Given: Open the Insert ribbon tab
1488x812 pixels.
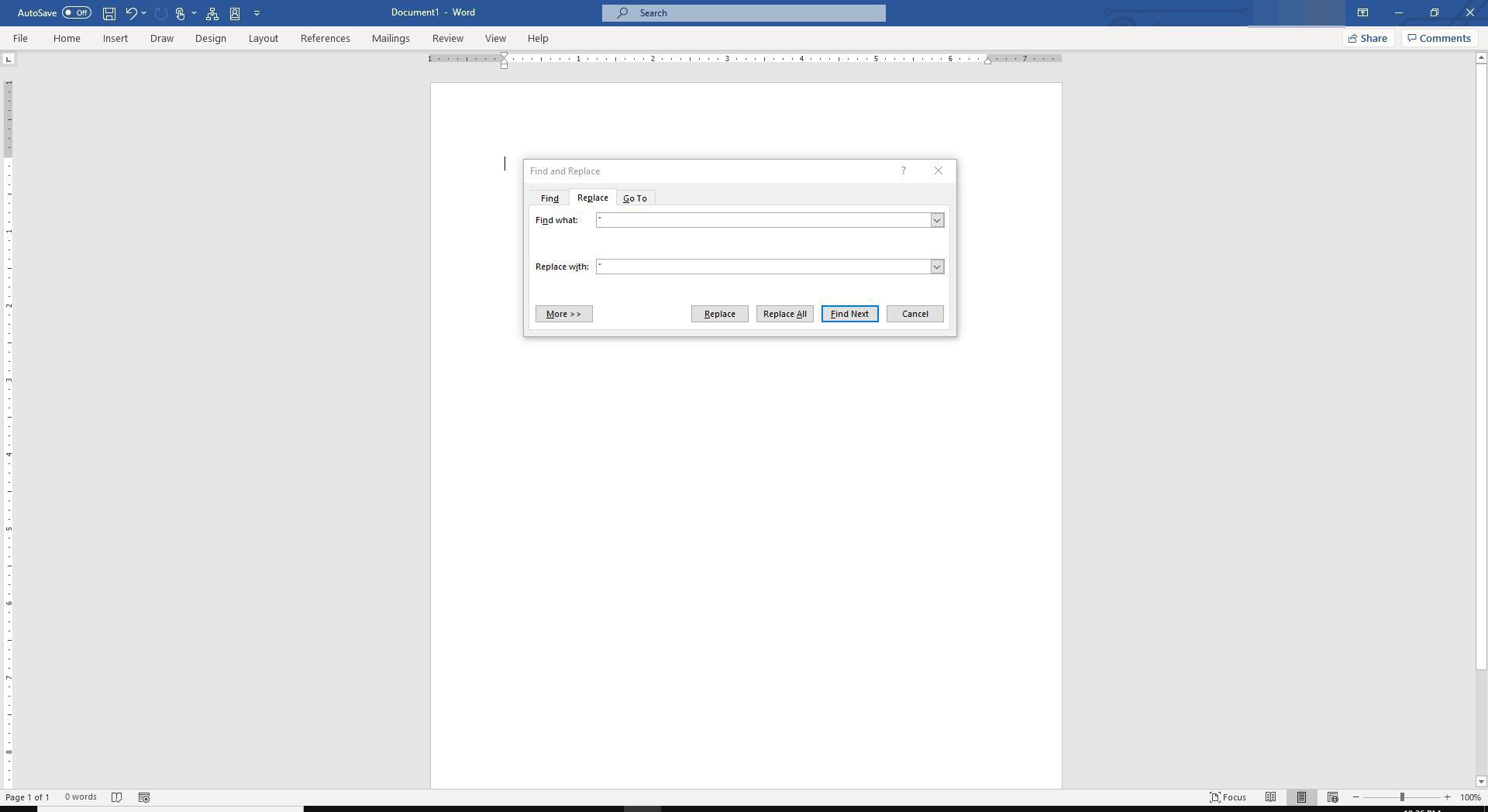Looking at the screenshot, I should tap(115, 38).
